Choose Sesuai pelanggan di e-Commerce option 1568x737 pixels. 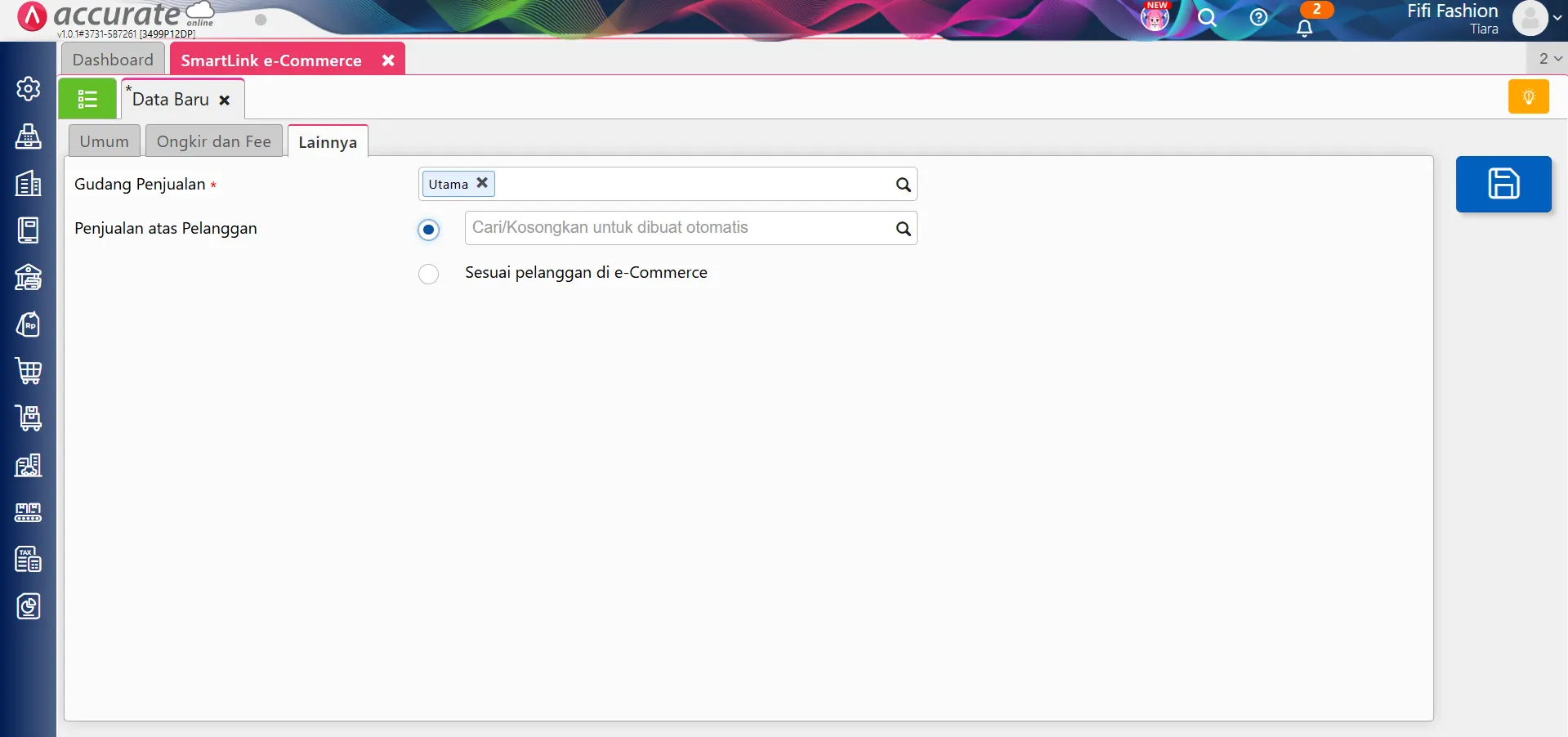point(428,274)
